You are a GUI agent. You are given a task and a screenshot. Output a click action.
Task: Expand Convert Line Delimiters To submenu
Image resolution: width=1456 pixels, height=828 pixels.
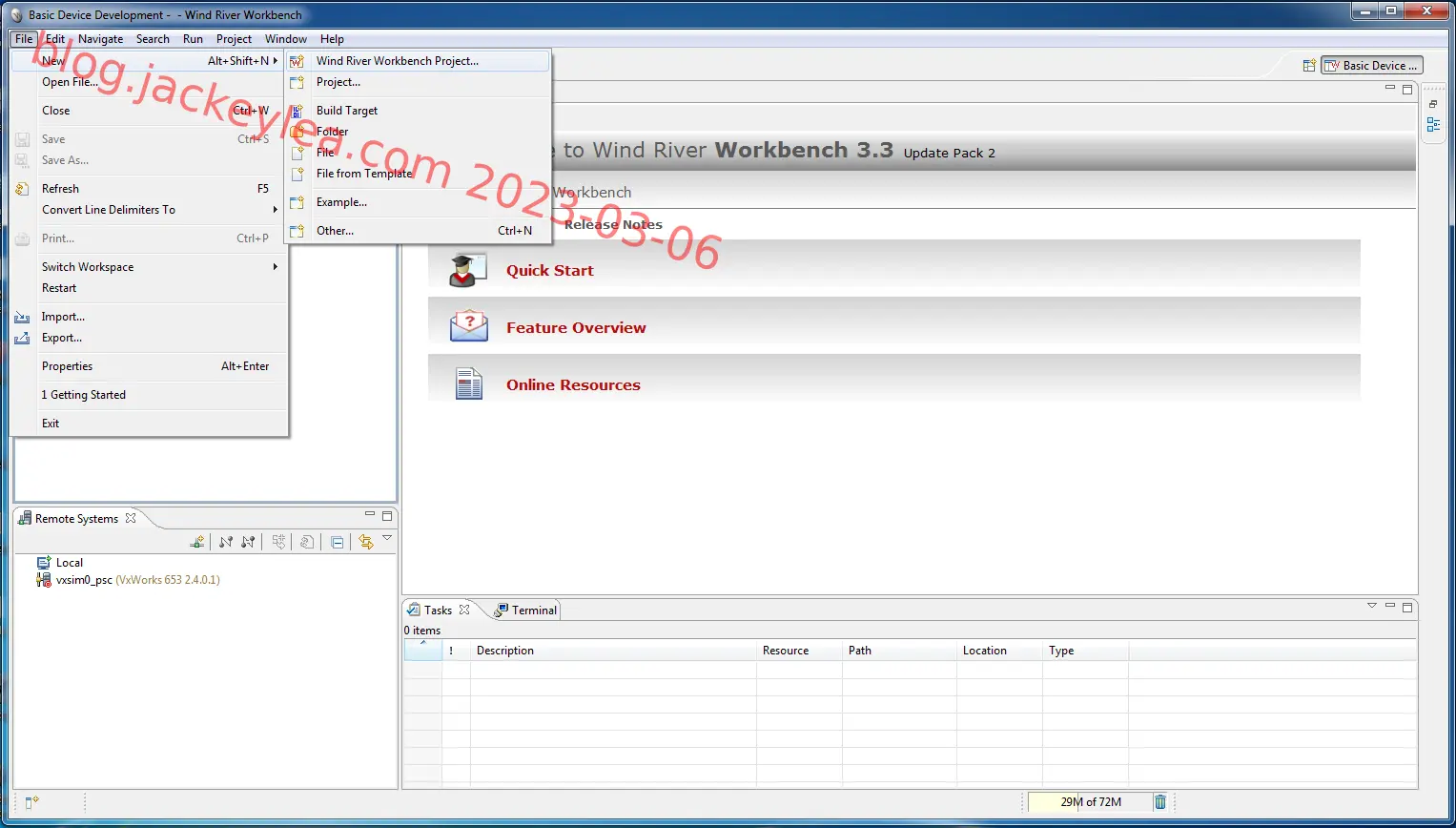(x=149, y=210)
